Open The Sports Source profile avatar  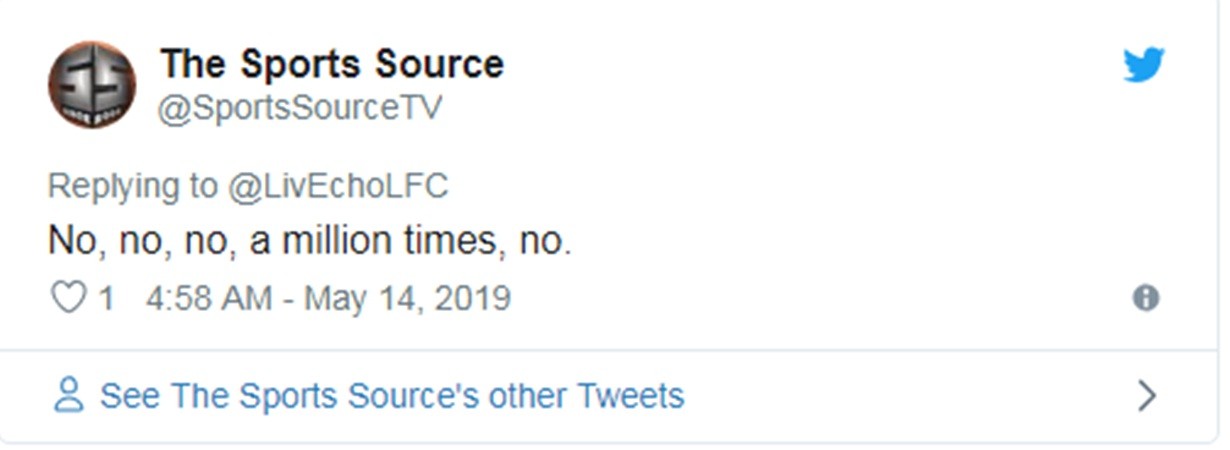coord(92,85)
